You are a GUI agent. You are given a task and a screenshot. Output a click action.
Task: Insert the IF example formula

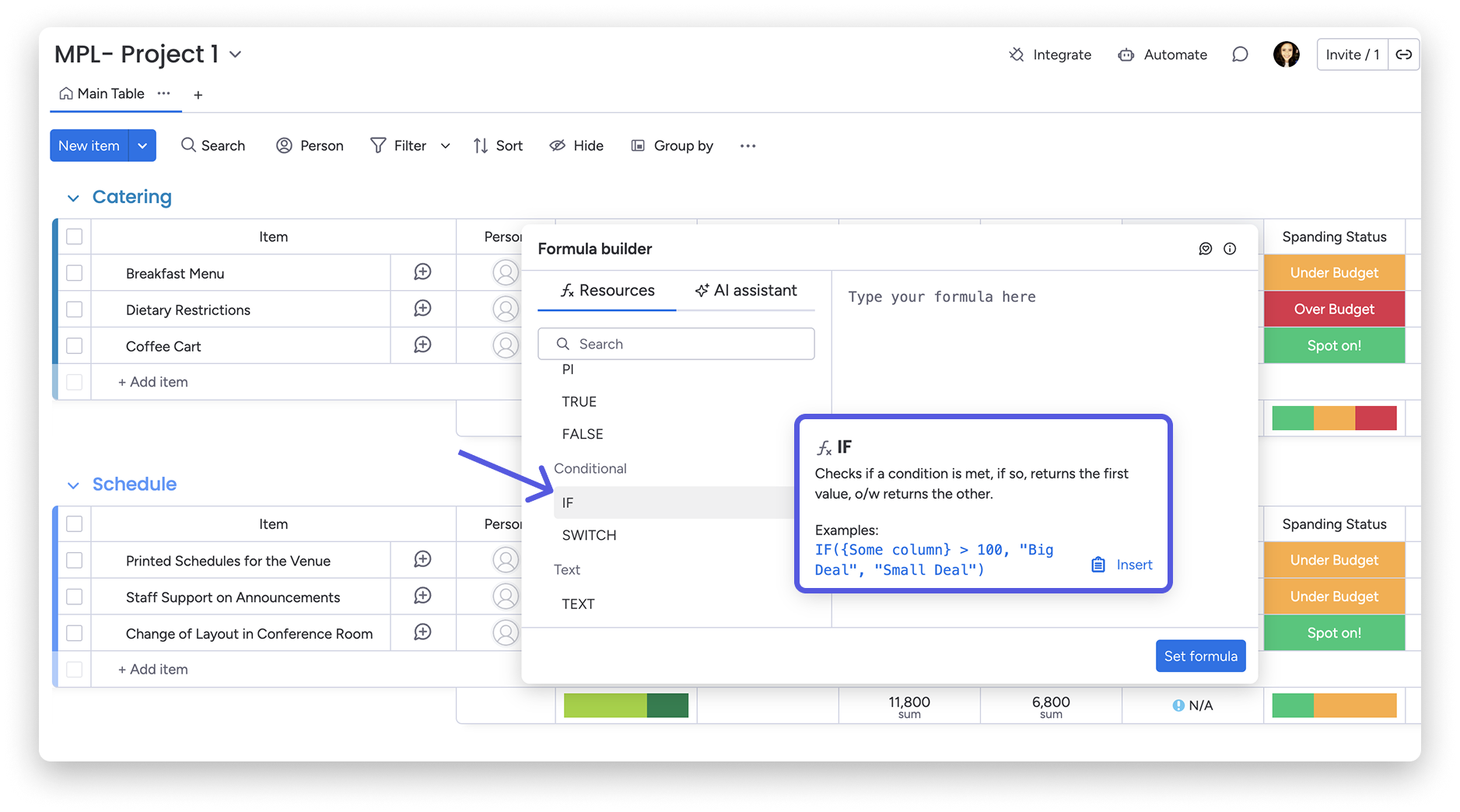(1122, 565)
